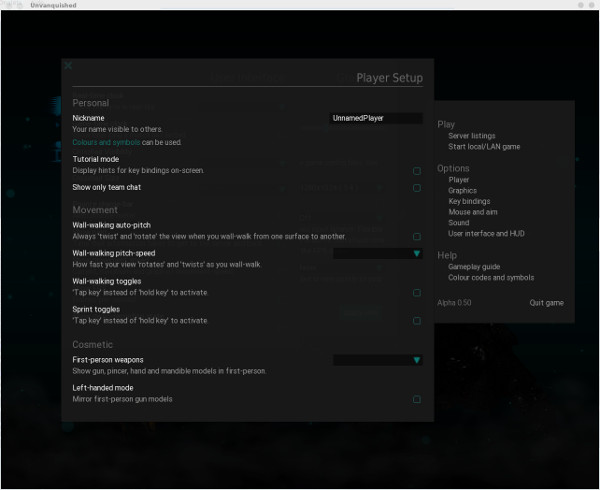Open the Wall-walking pitch-speed dropdown
This screenshot has width=600, height=490.
tap(377, 254)
